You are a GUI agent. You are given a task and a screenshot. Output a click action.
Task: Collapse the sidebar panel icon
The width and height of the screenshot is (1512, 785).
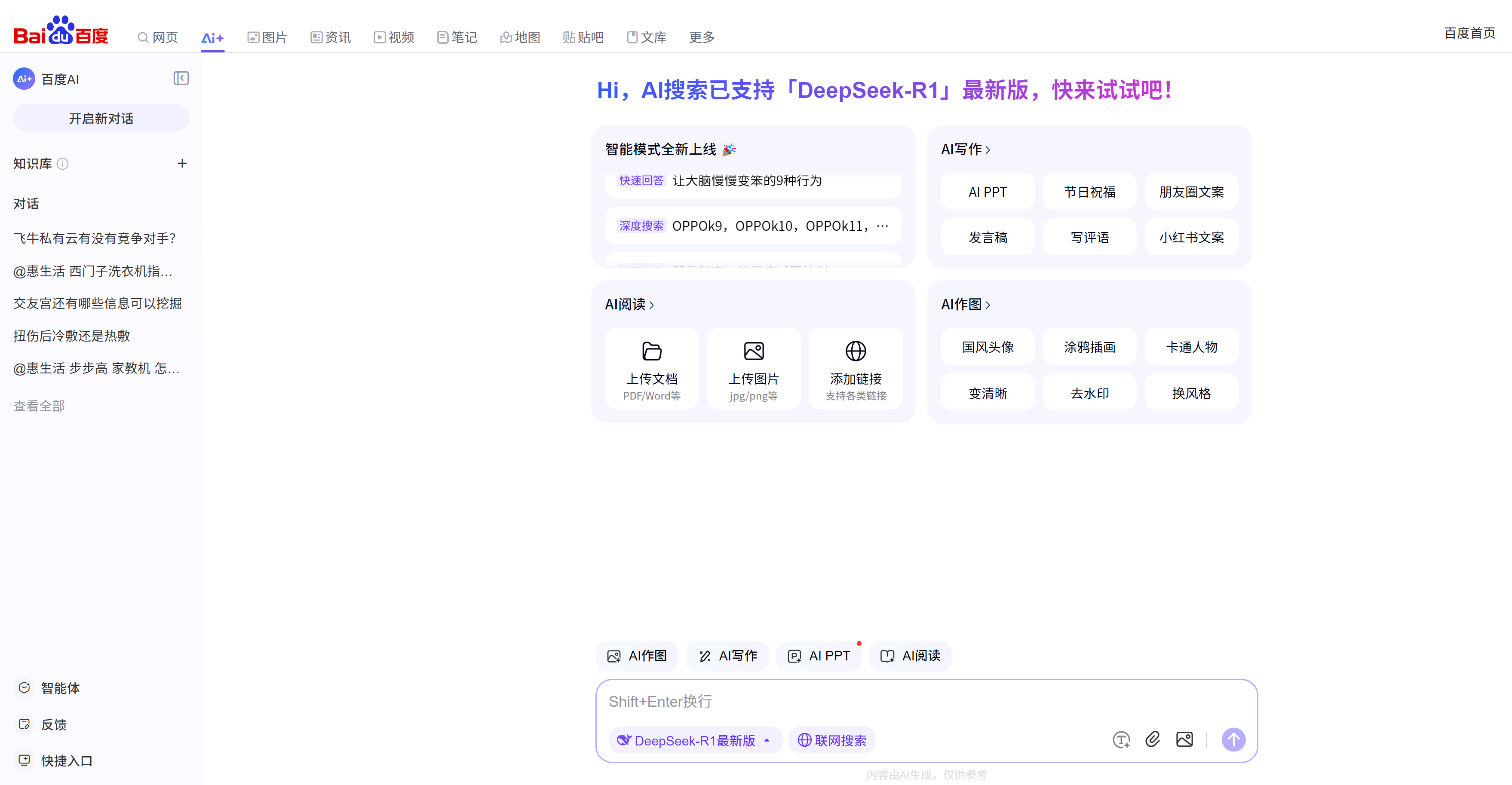pos(181,78)
